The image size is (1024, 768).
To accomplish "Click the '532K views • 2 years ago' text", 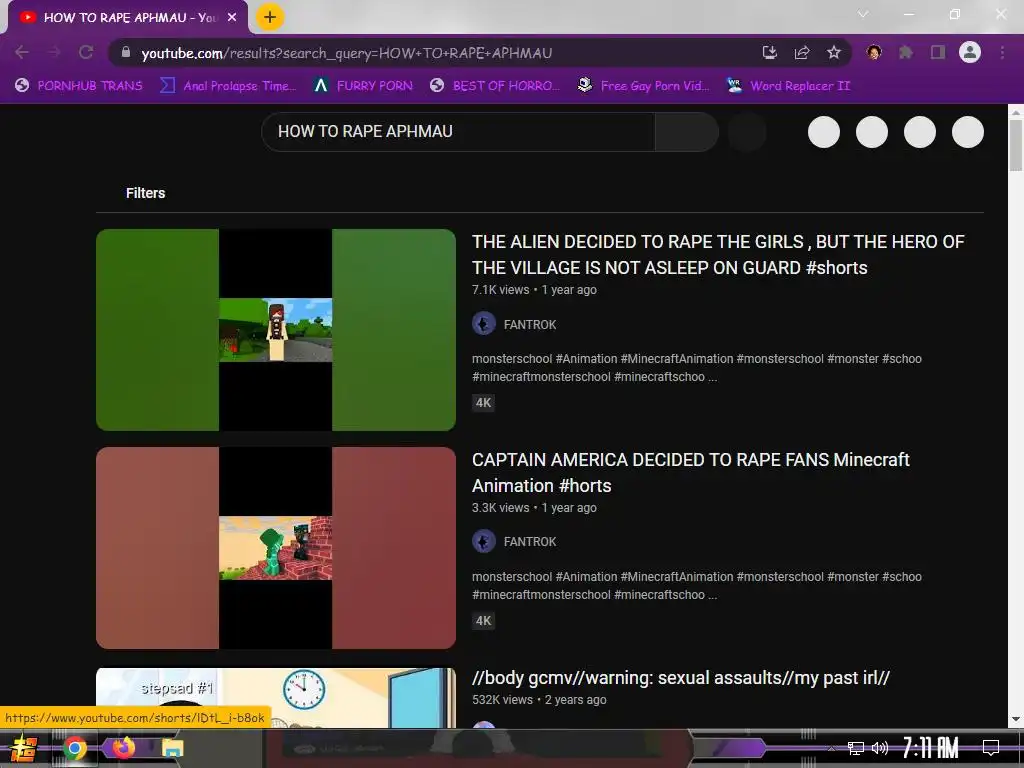I will 539,700.
